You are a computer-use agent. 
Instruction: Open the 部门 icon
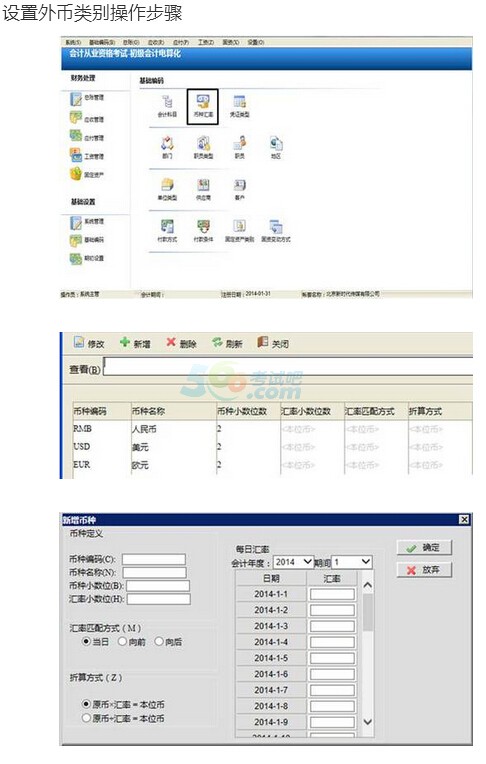(x=167, y=148)
